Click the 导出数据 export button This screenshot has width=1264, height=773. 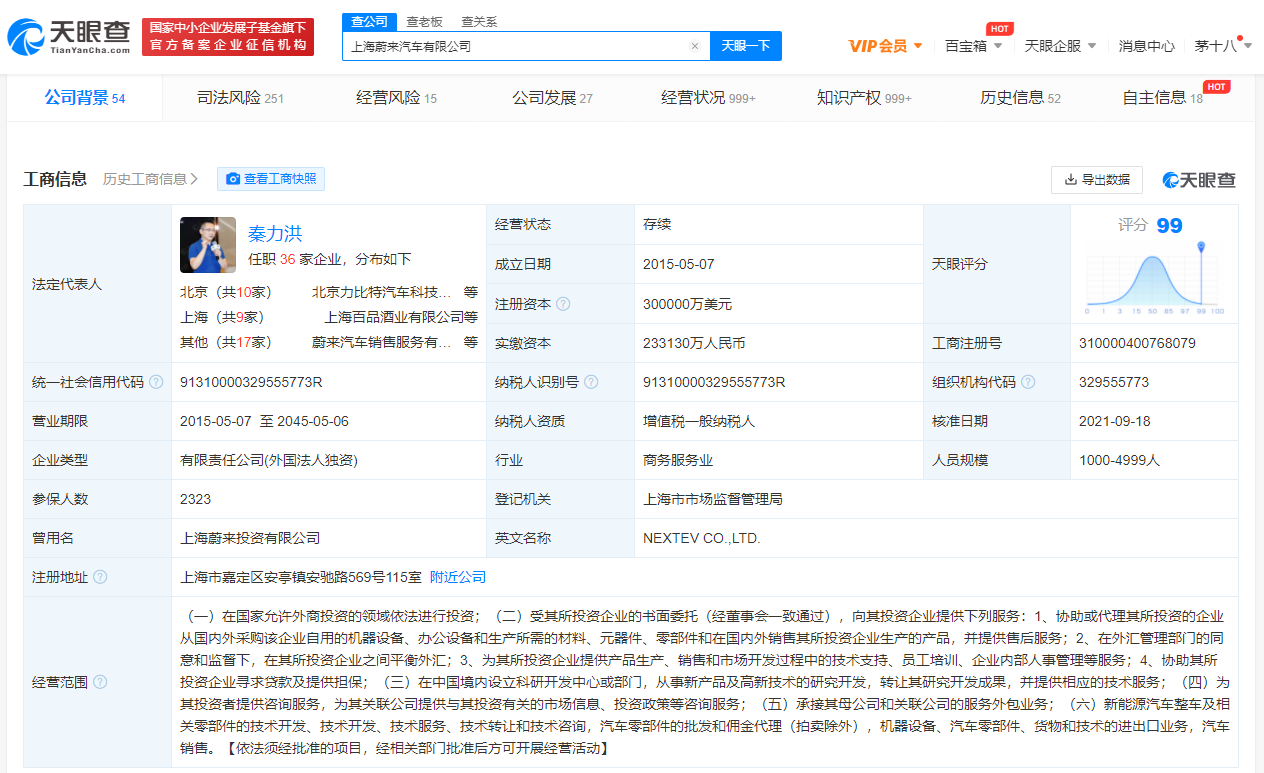1096,179
